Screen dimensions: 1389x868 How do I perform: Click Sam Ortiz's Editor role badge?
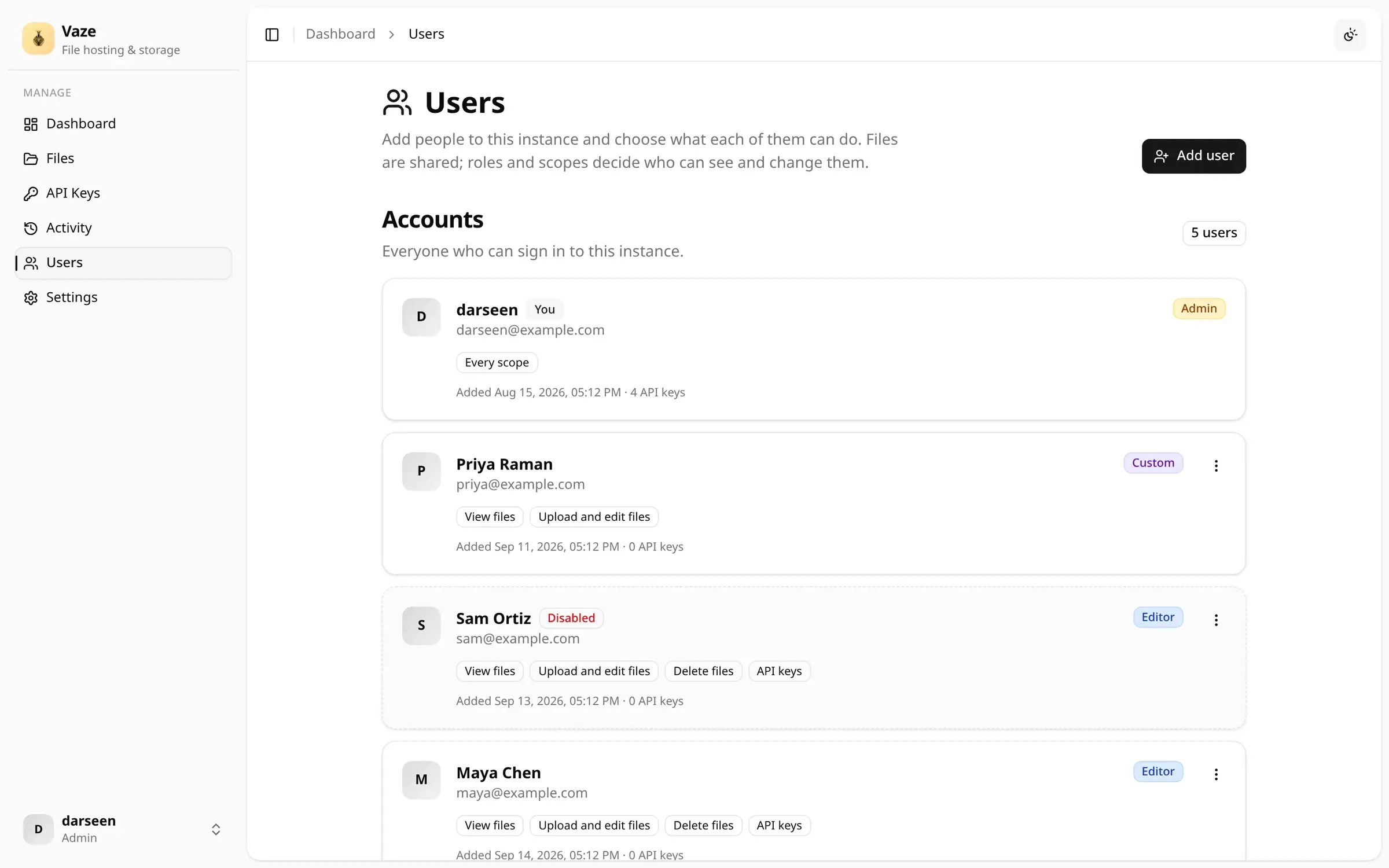[1157, 617]
